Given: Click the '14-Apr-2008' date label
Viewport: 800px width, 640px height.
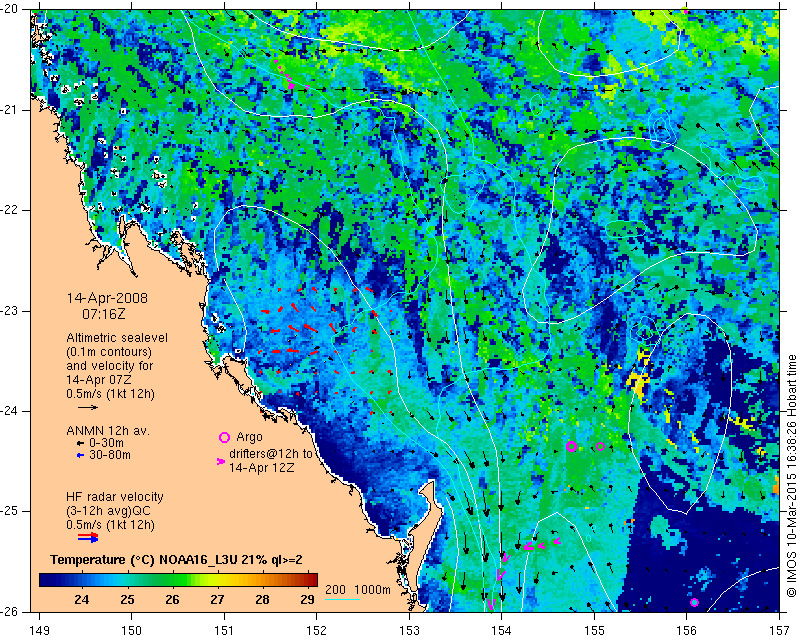Looking at the screenshot, I should point(107,298).
